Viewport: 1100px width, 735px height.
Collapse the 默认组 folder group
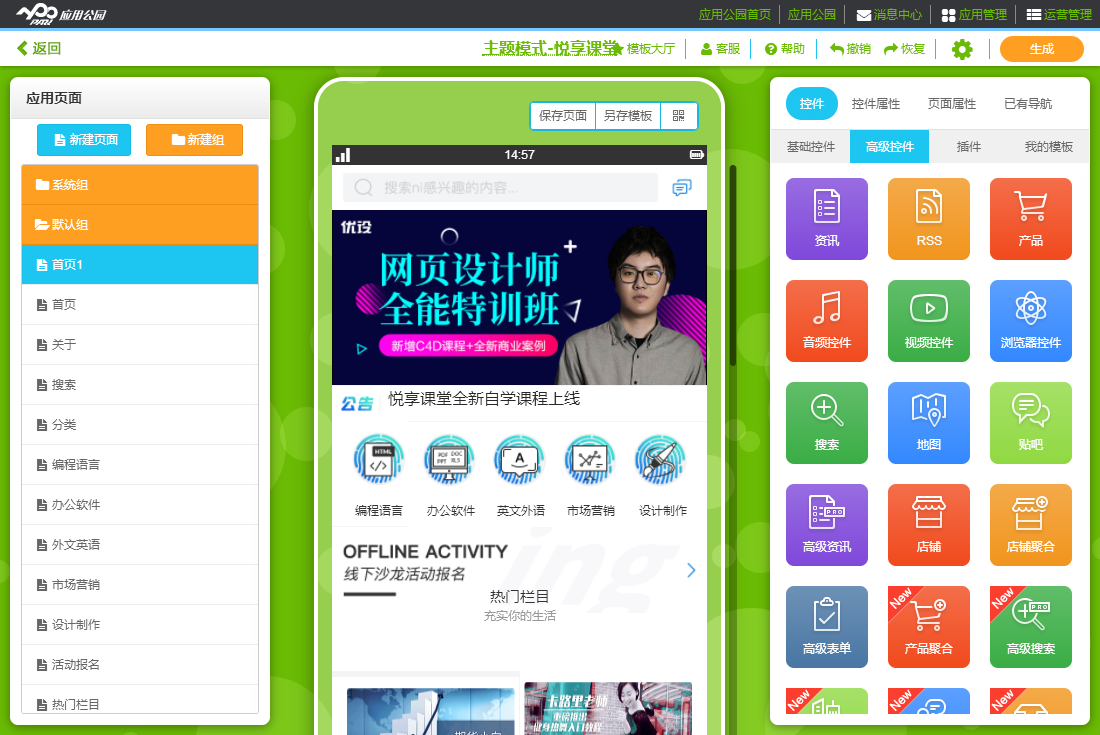[x=140, y=225]
